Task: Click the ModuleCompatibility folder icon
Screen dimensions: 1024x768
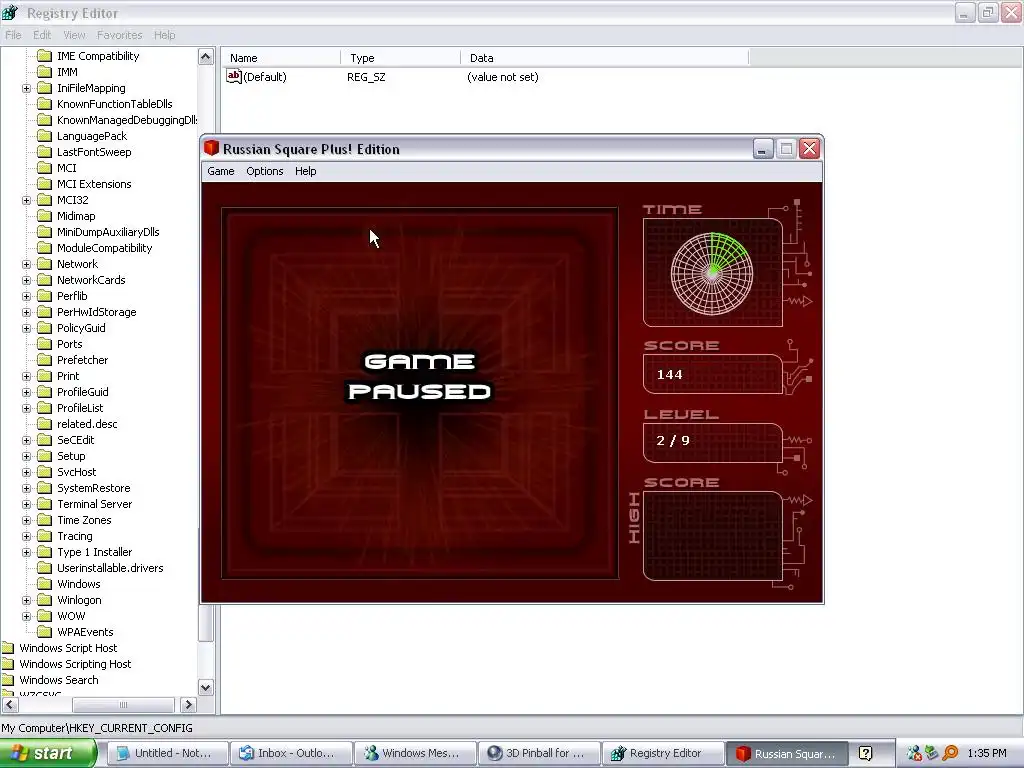Action: (x=44, y=248)
